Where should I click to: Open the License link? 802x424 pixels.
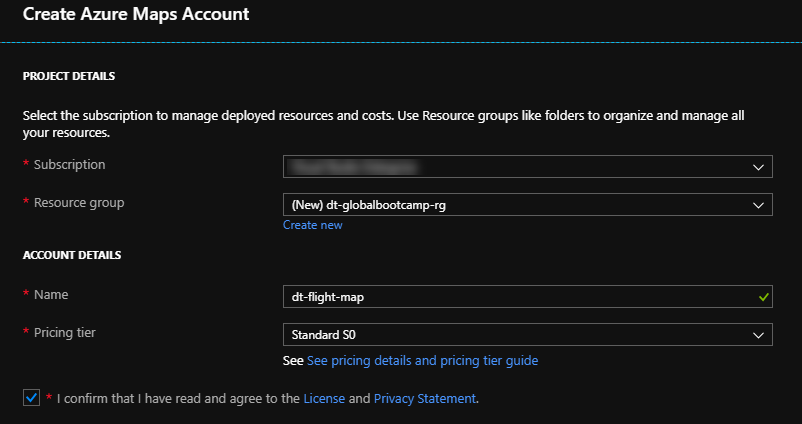pyautogui.click(x=324, y=398)
